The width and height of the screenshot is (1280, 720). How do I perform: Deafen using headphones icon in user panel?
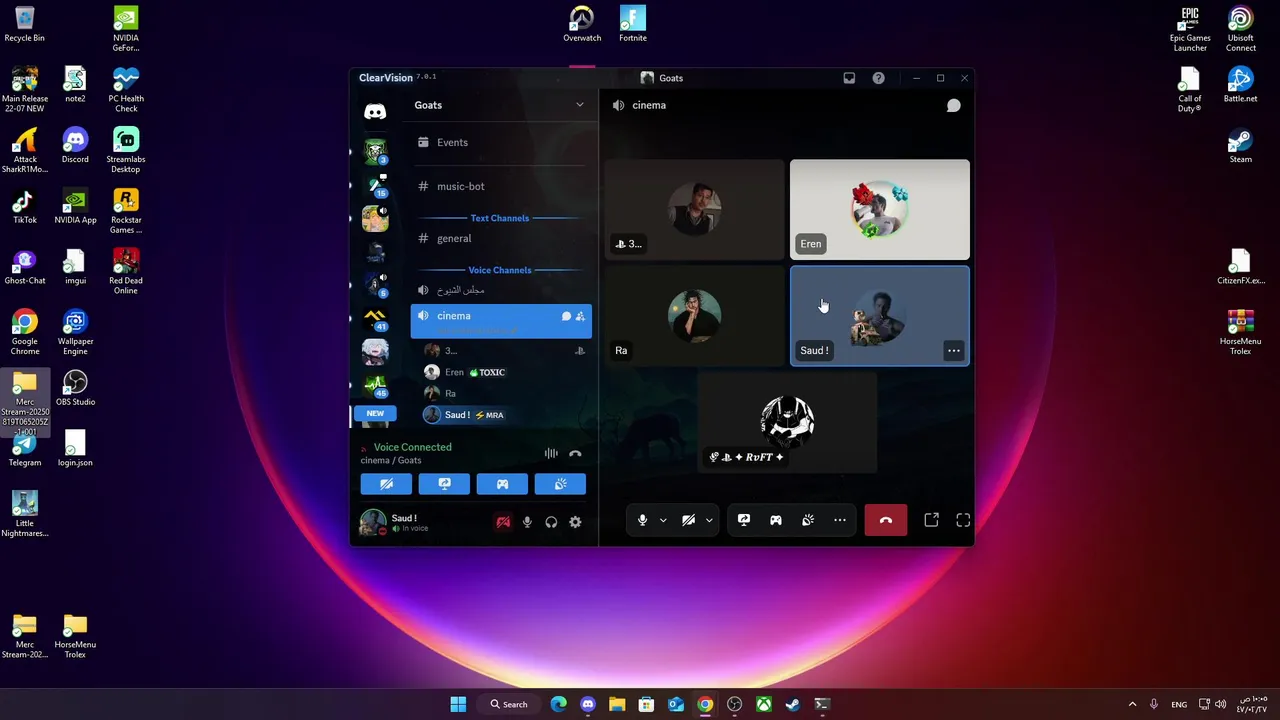click(551, 522)
